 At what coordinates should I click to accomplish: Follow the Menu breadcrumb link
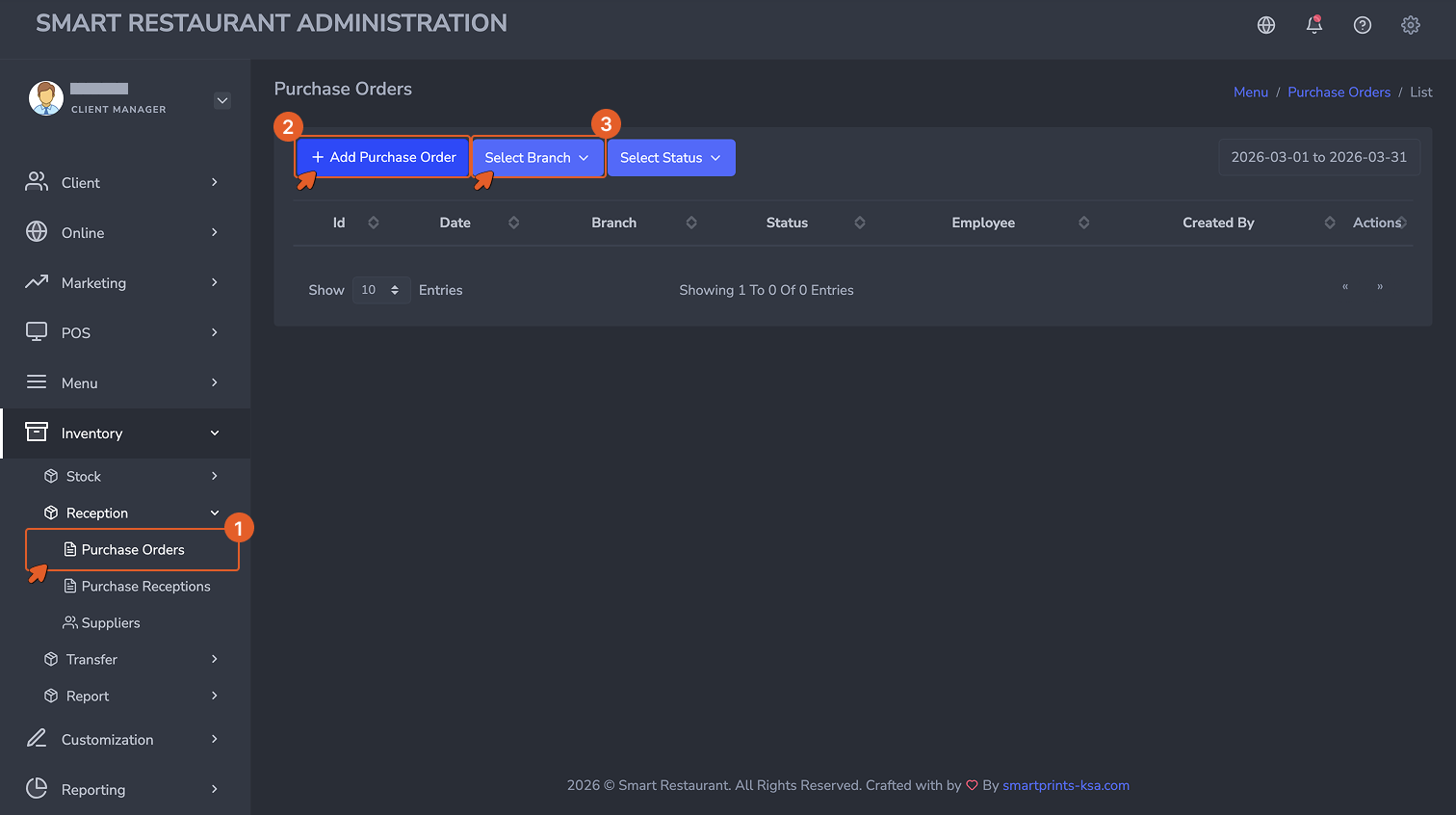coord(1251,92)
